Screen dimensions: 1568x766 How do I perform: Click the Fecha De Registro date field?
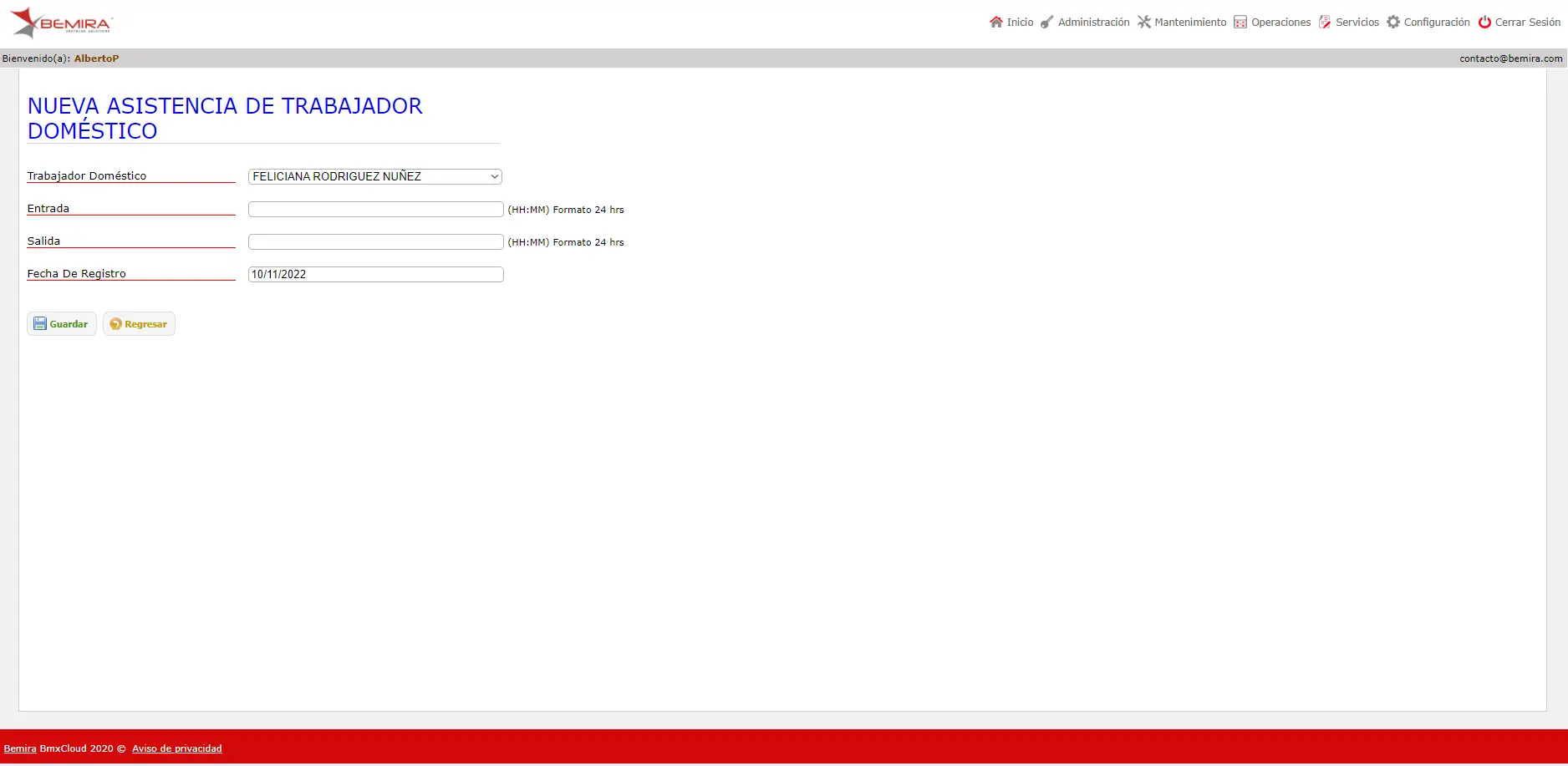[x=376, y=274]
